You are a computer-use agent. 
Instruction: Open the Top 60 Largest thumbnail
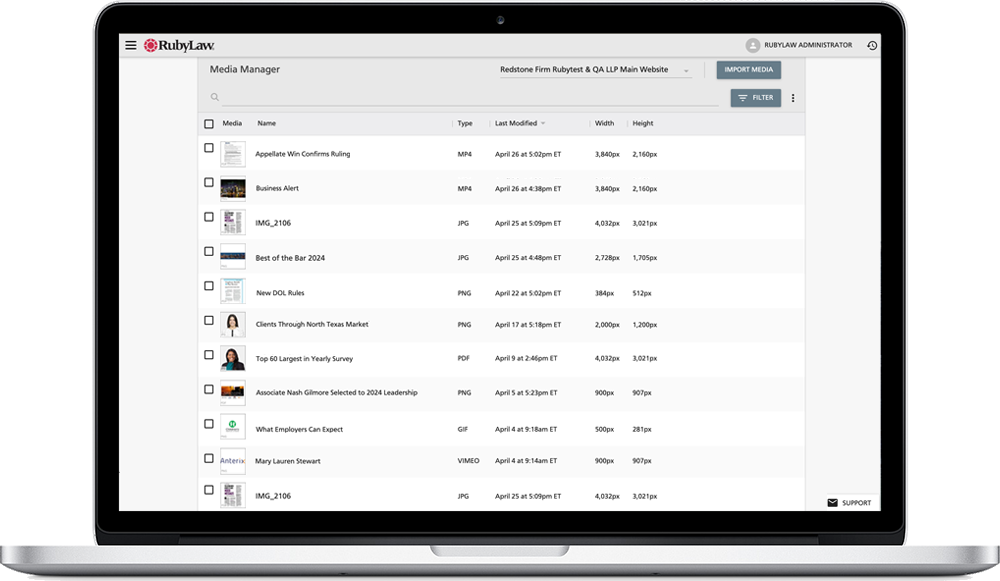(x=233, y=358)
